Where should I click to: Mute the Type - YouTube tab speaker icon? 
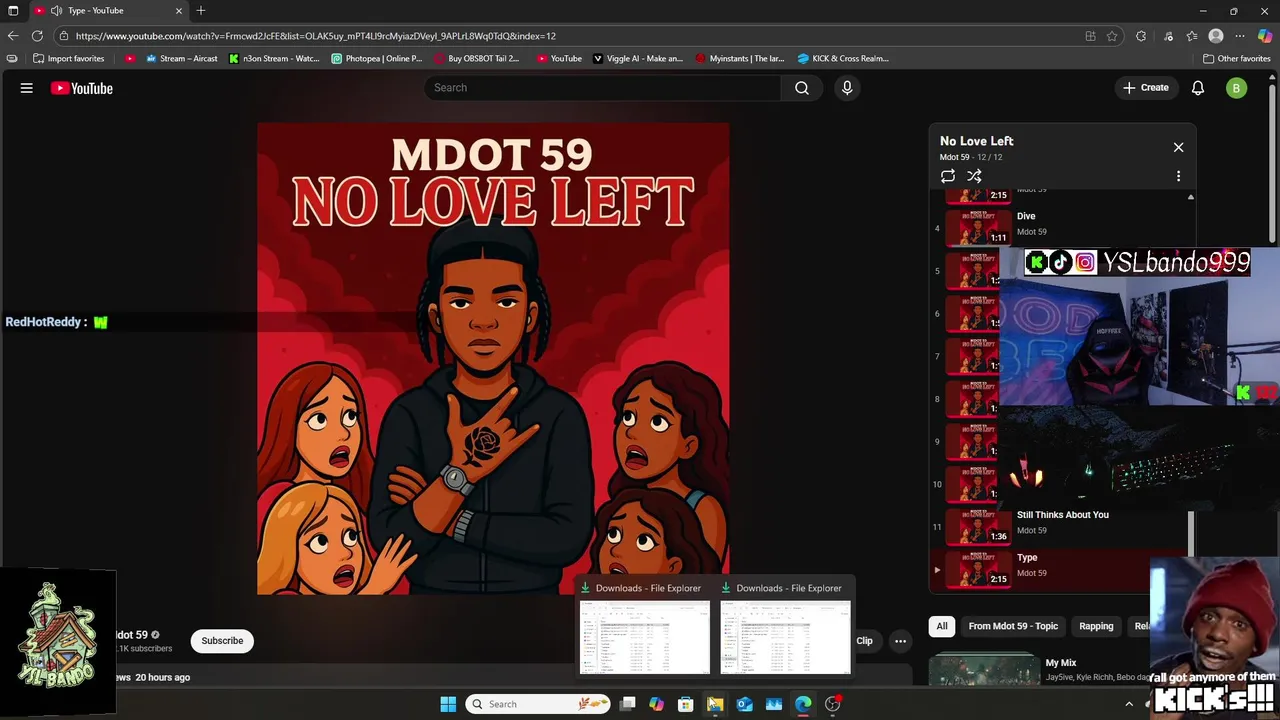[56, 10]
